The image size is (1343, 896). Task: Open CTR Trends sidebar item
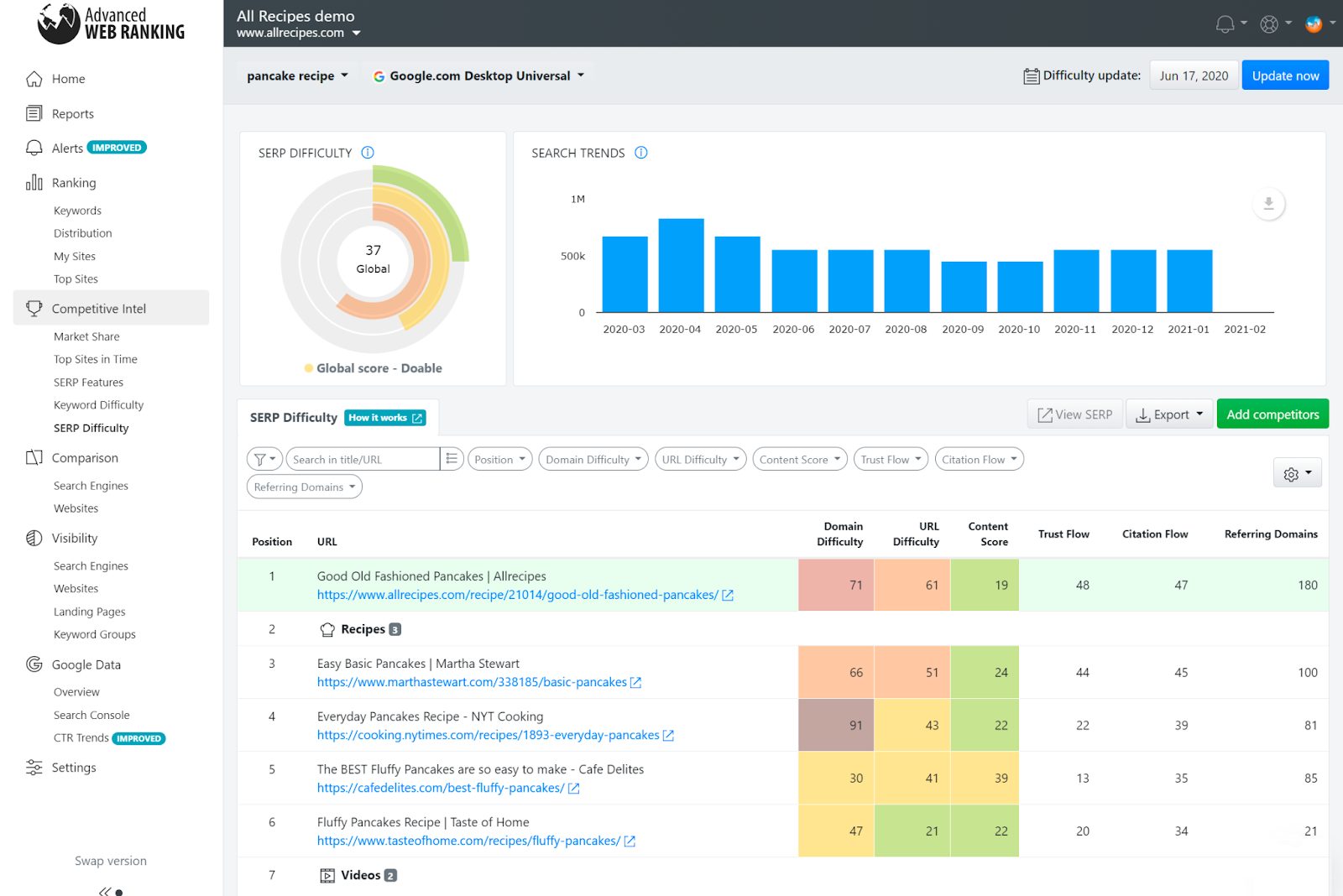pos(81,737)
